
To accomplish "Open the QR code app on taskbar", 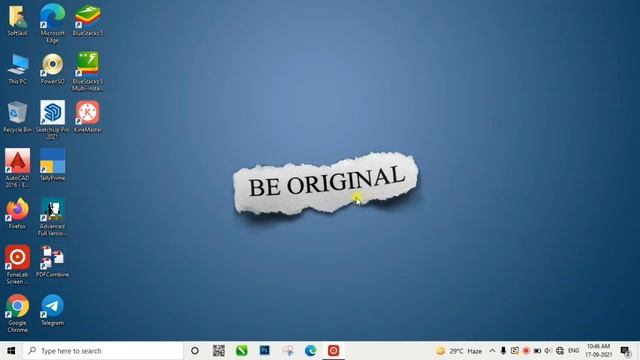I will [x=218, y=351].
